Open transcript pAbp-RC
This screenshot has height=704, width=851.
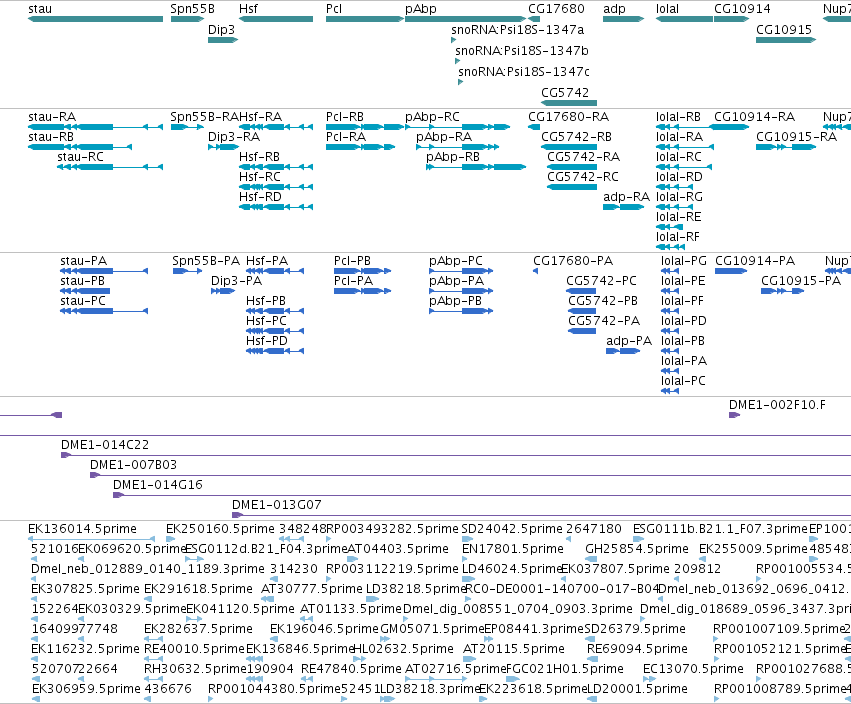[458, 127]
